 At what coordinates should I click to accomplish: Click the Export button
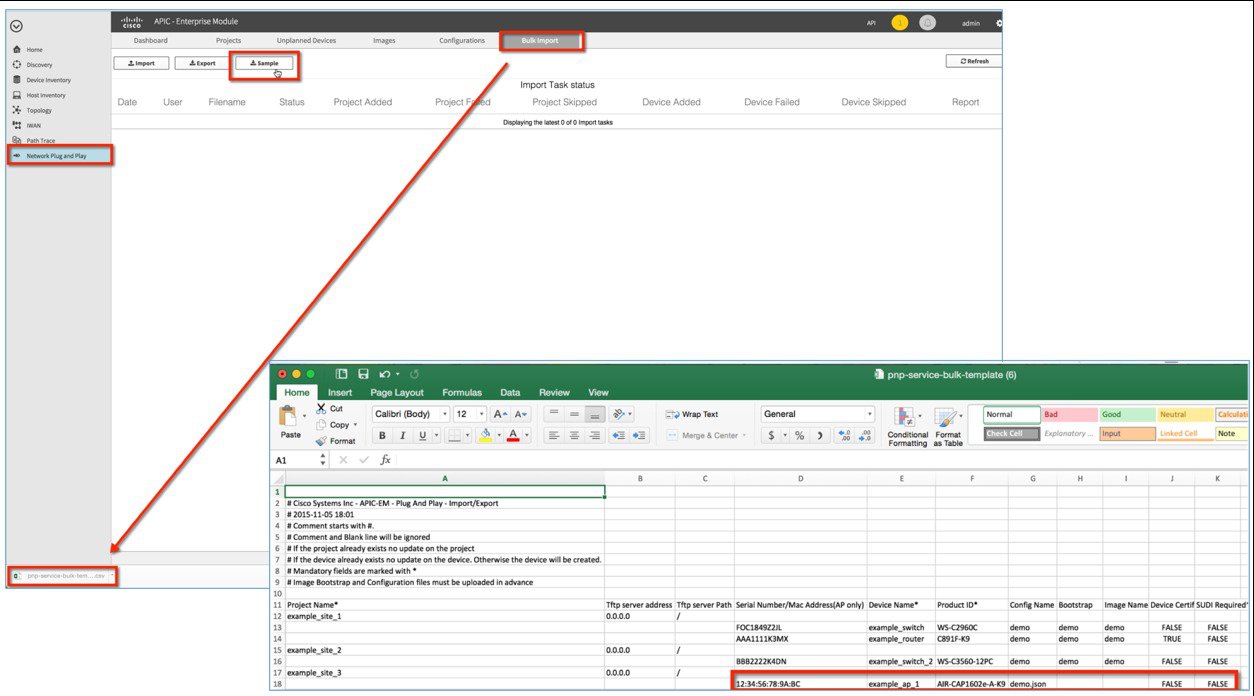tap(202, 63)
